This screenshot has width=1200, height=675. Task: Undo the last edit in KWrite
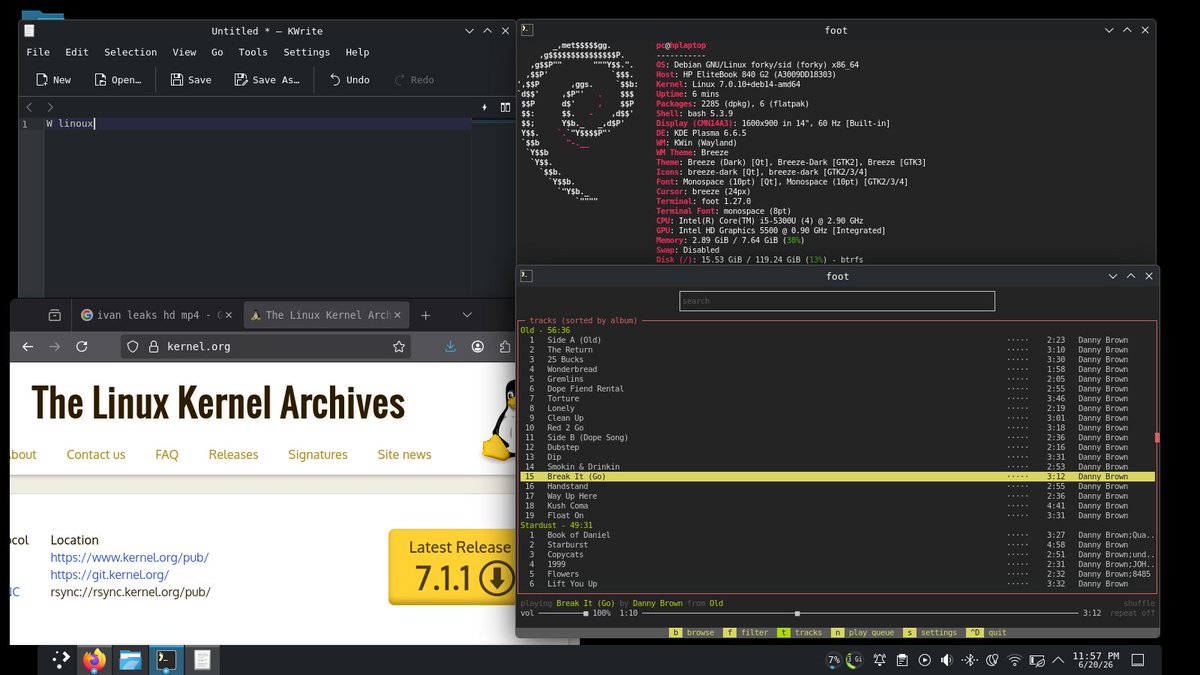pos(348,80)
